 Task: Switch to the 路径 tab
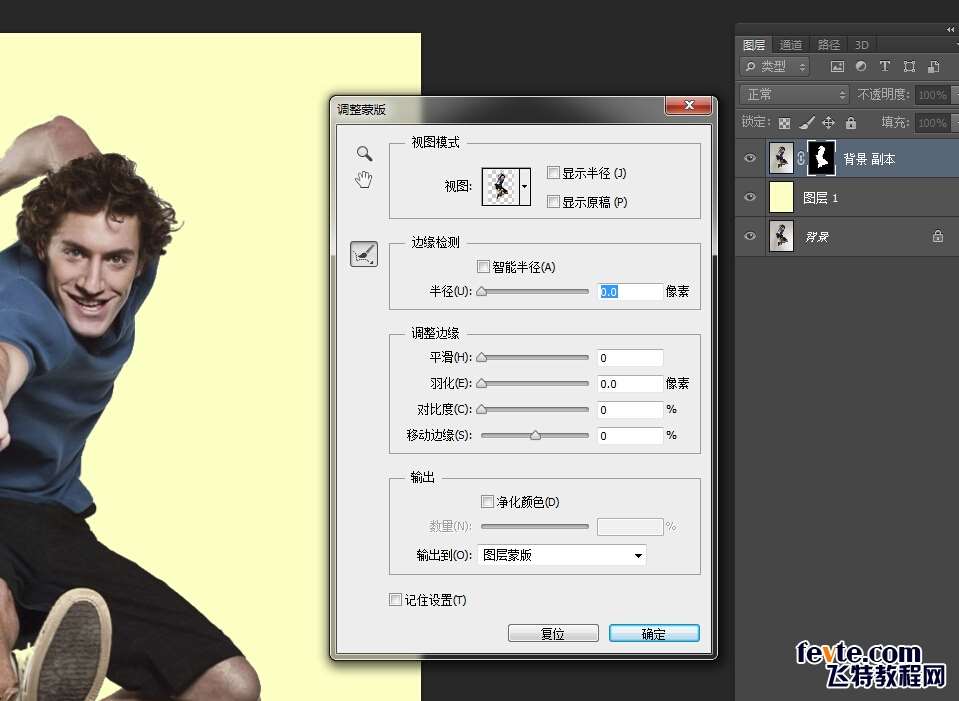[829, 45]
